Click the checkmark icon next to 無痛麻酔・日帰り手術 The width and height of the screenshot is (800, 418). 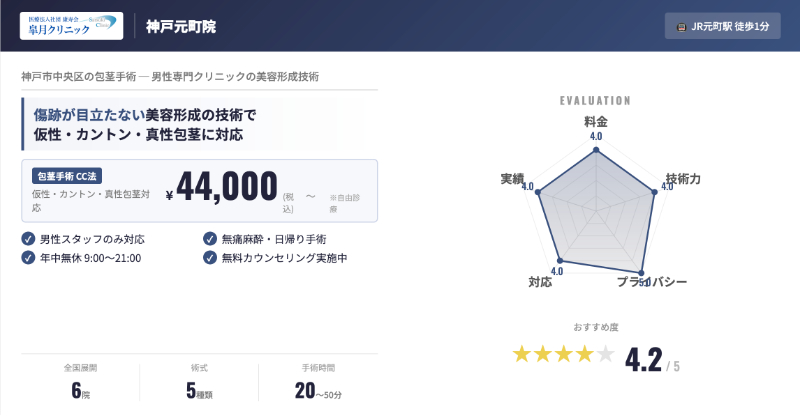tap(209, 239)
